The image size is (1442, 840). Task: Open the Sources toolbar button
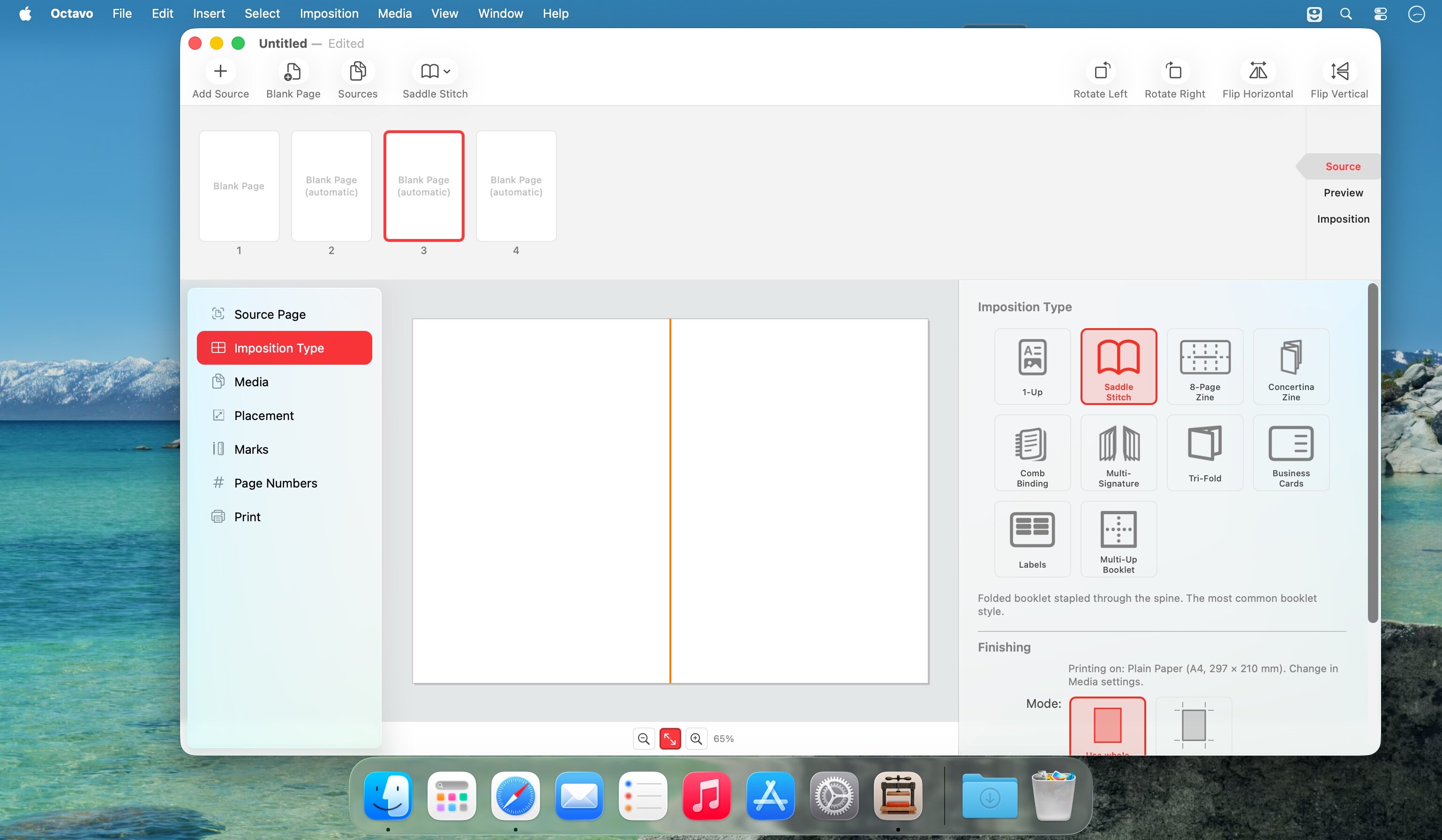(x=358, y=72)
